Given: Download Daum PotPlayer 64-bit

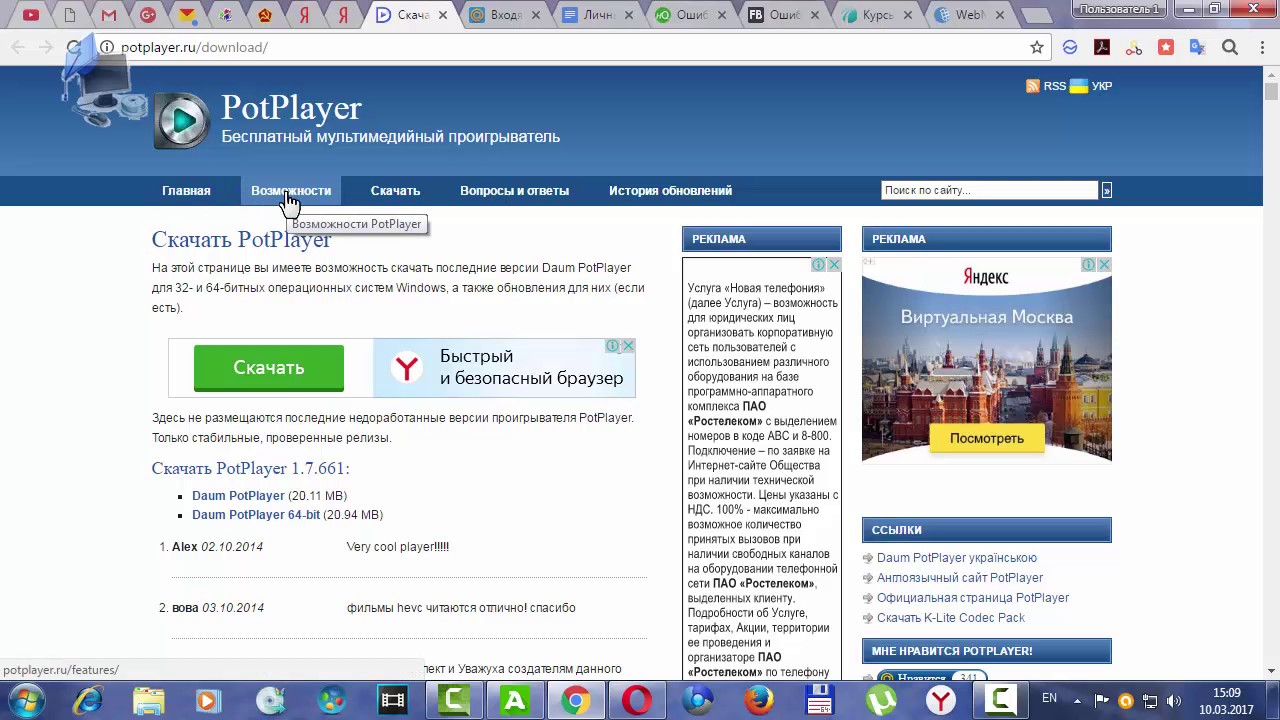Looking at the screenshot, I should coord(256,515).
